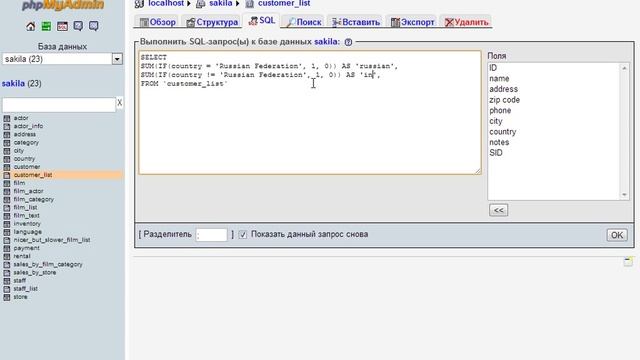Open the Экспорт tab
Image resolution: width=640 pixels, height=360 pixels.
coord(413,22)
